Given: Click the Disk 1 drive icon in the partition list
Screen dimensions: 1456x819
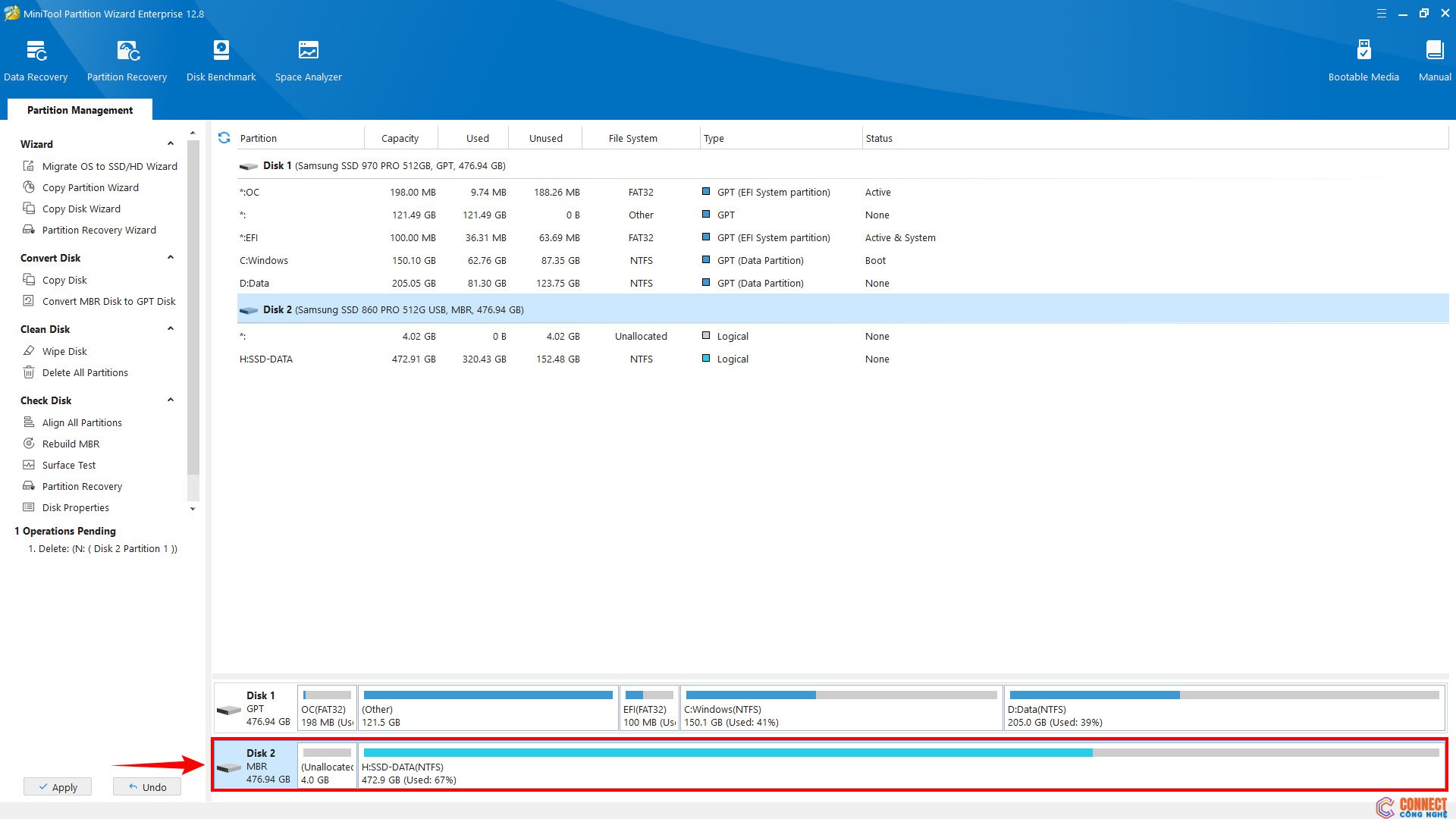Looking at the screenshot, I should click(249, 166).
